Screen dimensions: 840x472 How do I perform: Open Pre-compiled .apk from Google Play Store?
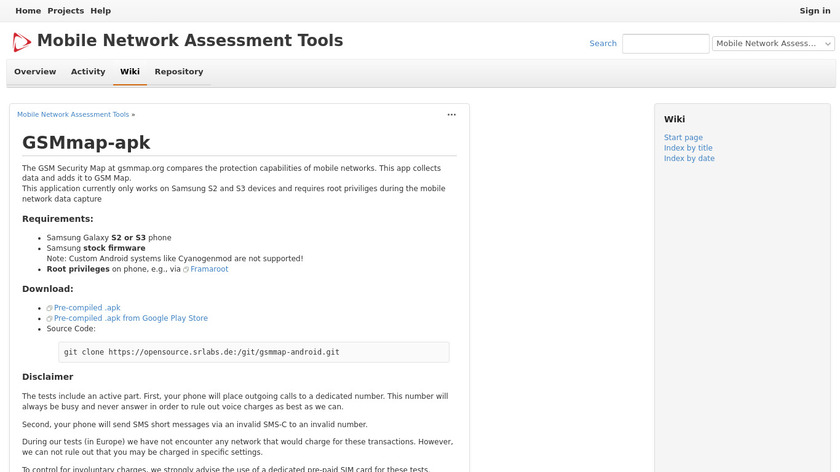click(131, 318)
